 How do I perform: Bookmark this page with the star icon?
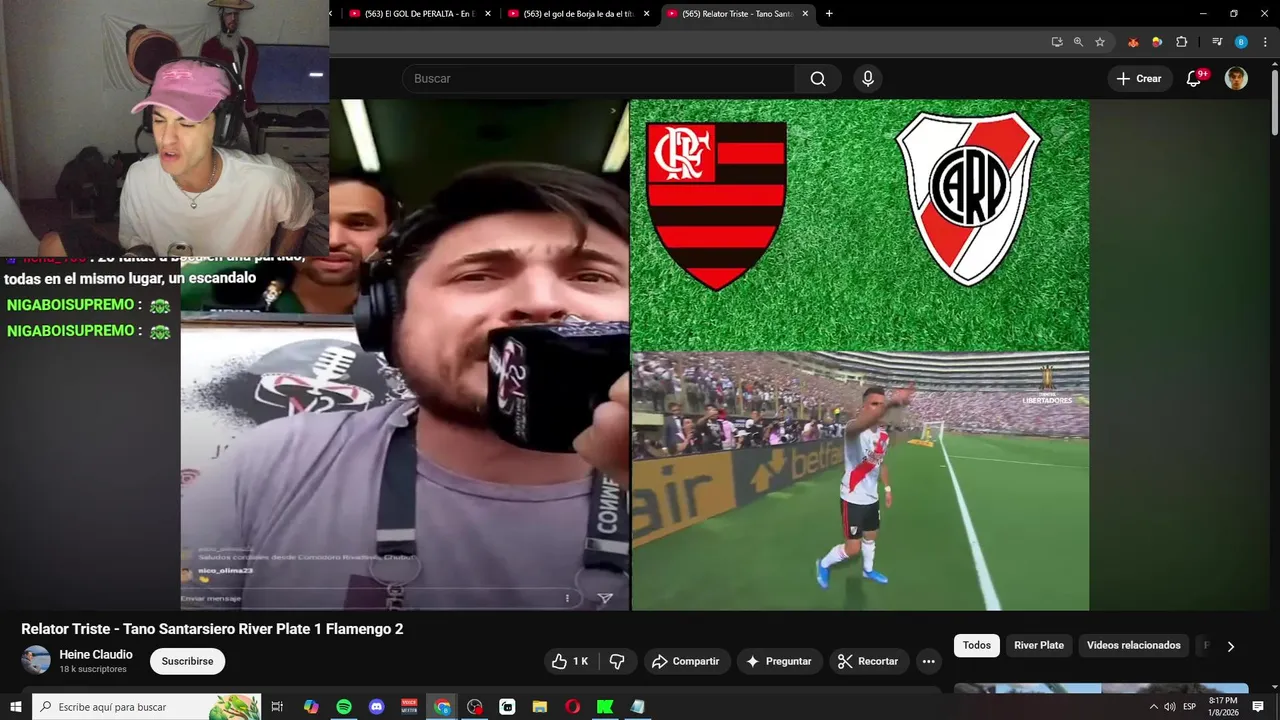pos(1100,42)
